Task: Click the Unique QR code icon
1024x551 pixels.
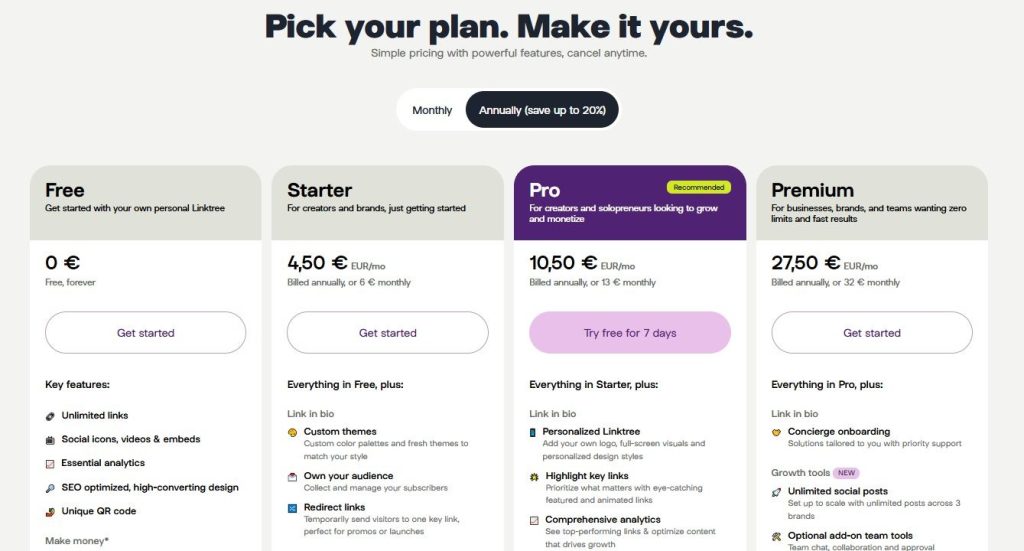Action: point(50,511)
